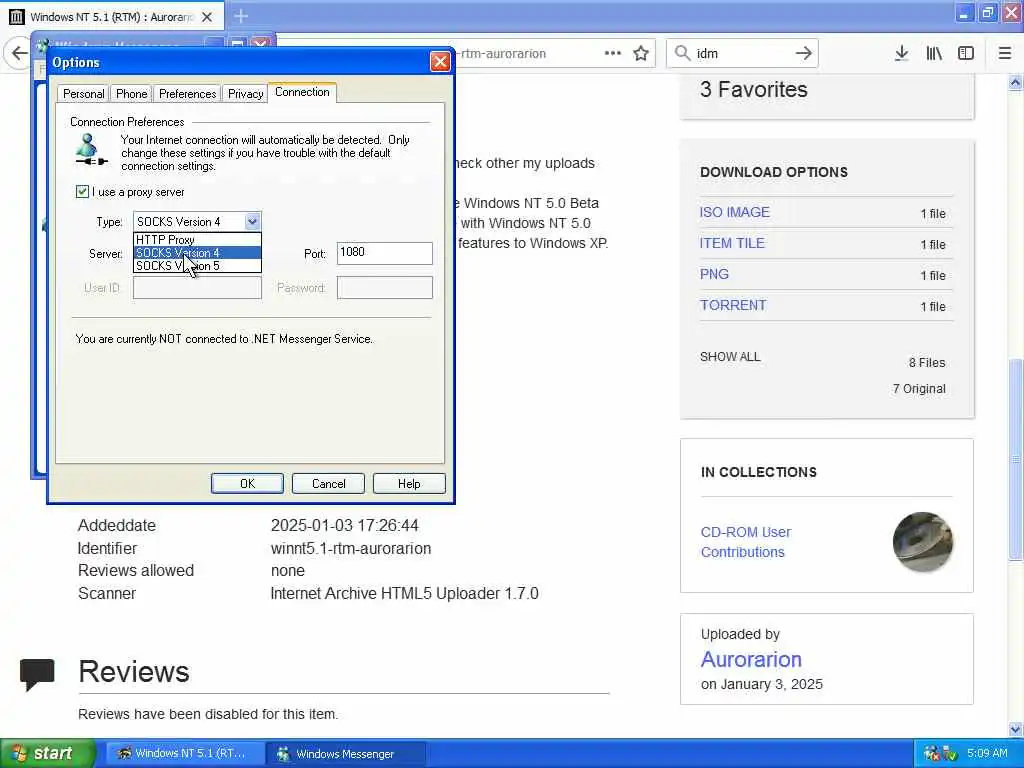Open the PNG download link
Image resolution: width=1024 pixels, height=768 pixels.
coord(714,274)
